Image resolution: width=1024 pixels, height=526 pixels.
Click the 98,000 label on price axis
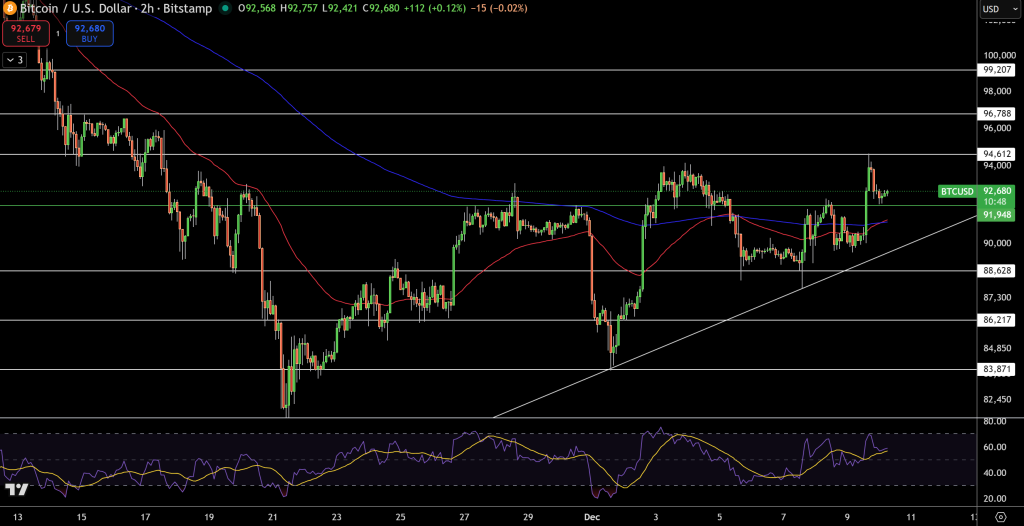997,91
